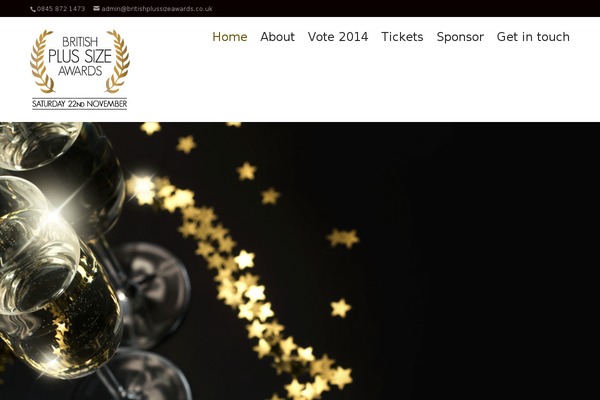The image size is (600, 400).
Task: Click the bright sparkling star flare in hero image
Action: 143,186
